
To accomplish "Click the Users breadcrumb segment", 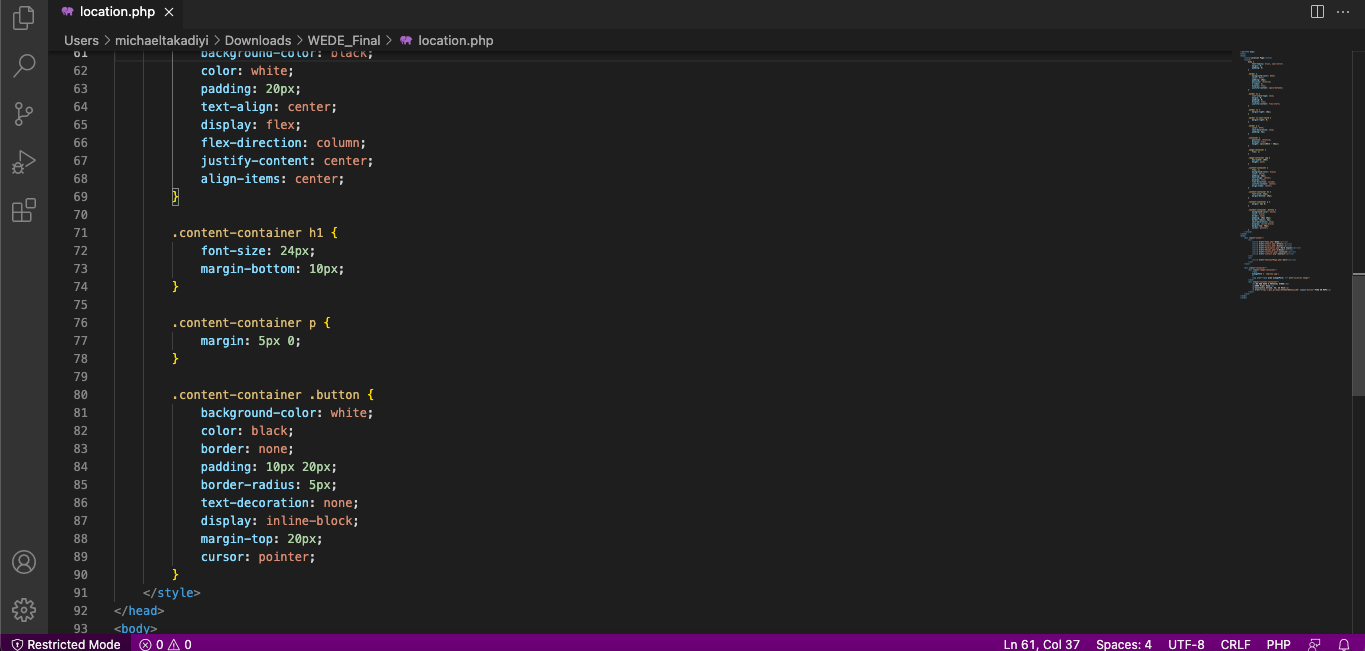I will (81, 41).
